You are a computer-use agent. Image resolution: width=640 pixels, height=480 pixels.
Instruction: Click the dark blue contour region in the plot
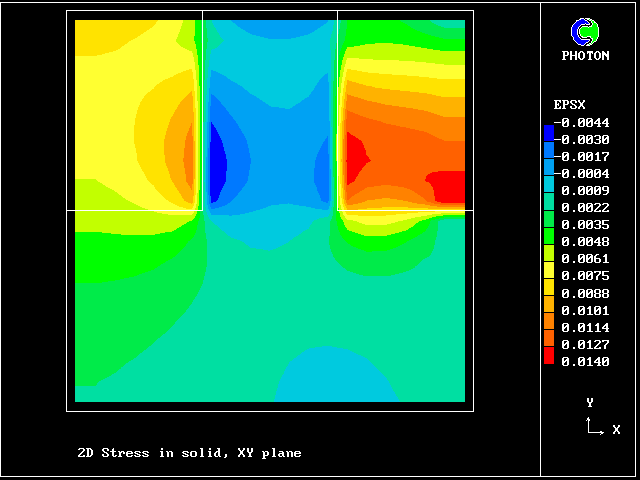point(217,160)
